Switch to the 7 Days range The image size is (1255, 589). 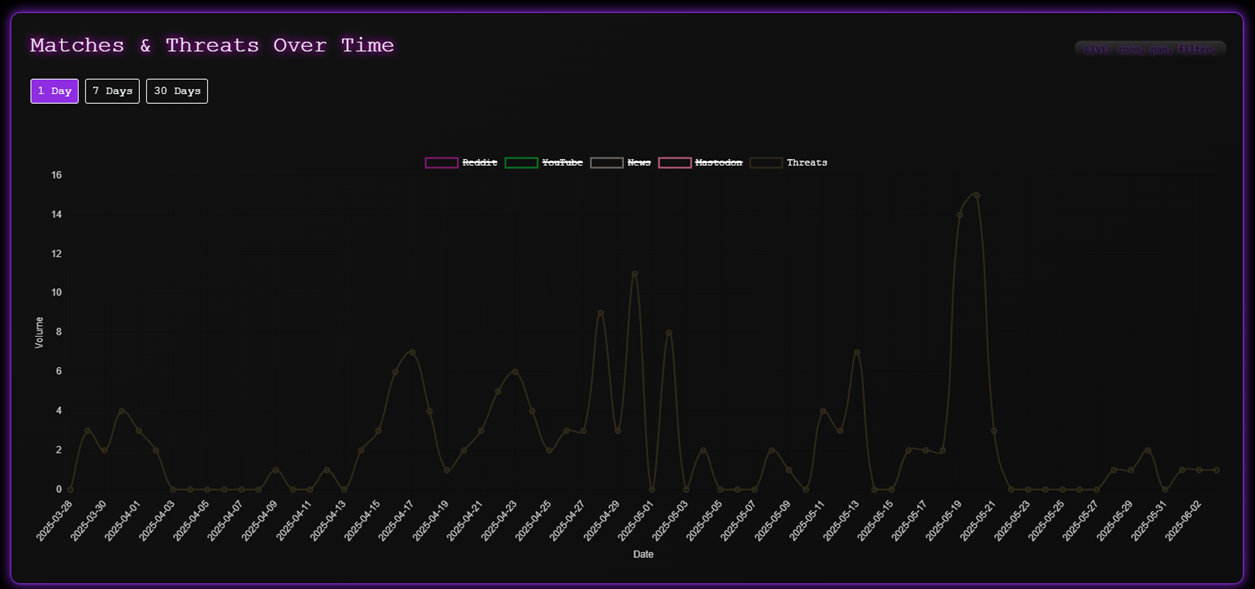point(112,91)
